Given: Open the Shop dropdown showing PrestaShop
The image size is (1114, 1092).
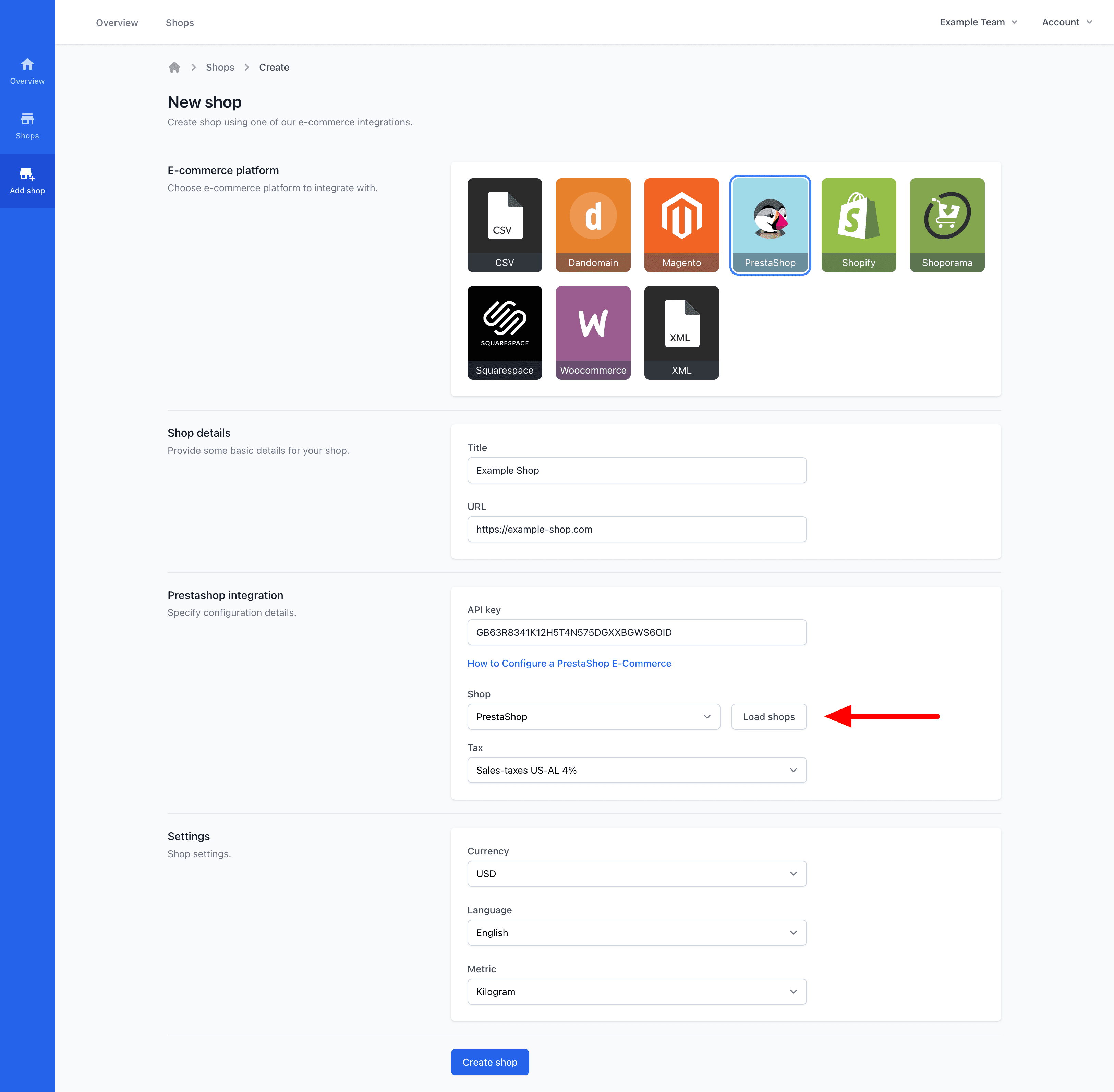Looking at the screenshot, I should click(593, 716).
